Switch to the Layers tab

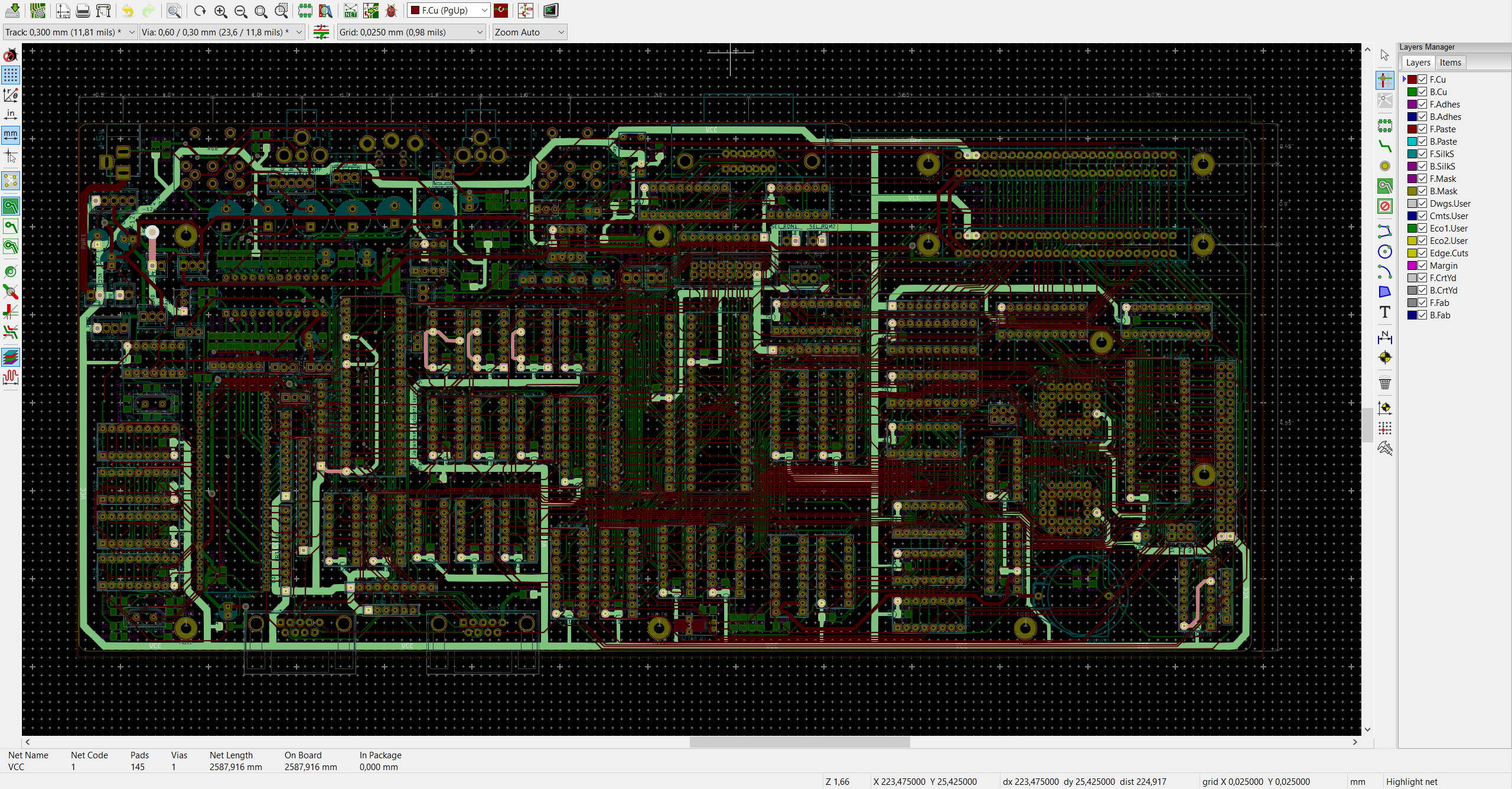pos(1417,63)
